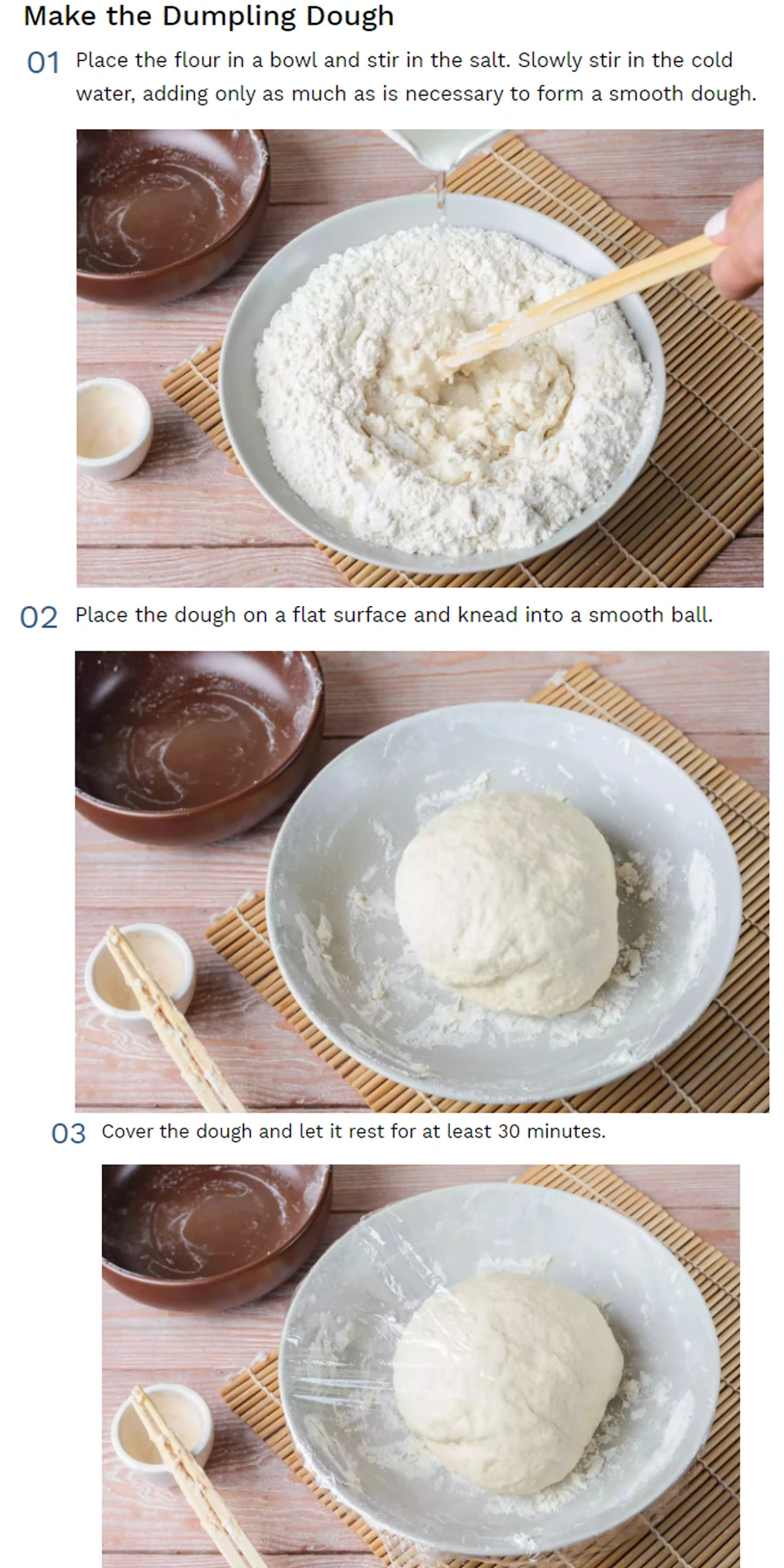Select step number 02
This screenshot has height=1568, width=784.
point(38,617)
